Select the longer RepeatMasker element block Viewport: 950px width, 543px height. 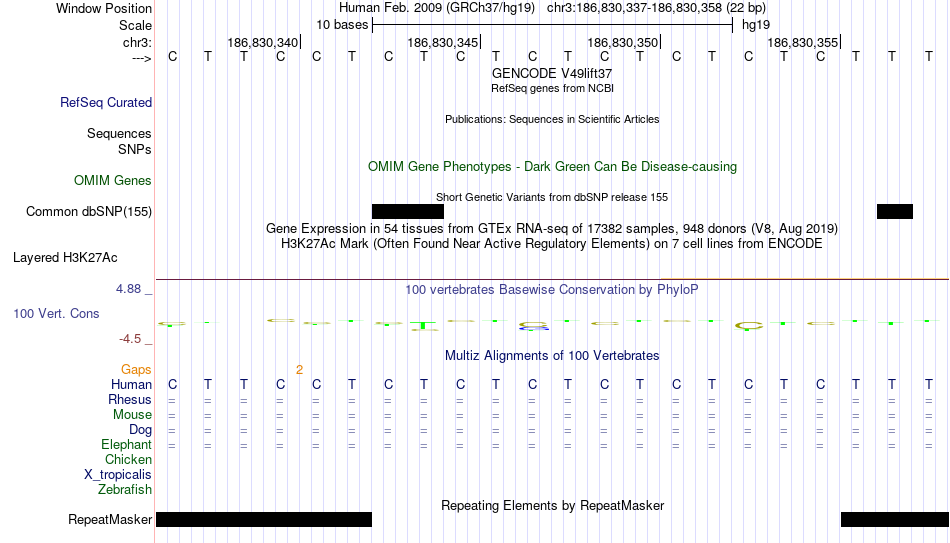(x=264, y=519)
